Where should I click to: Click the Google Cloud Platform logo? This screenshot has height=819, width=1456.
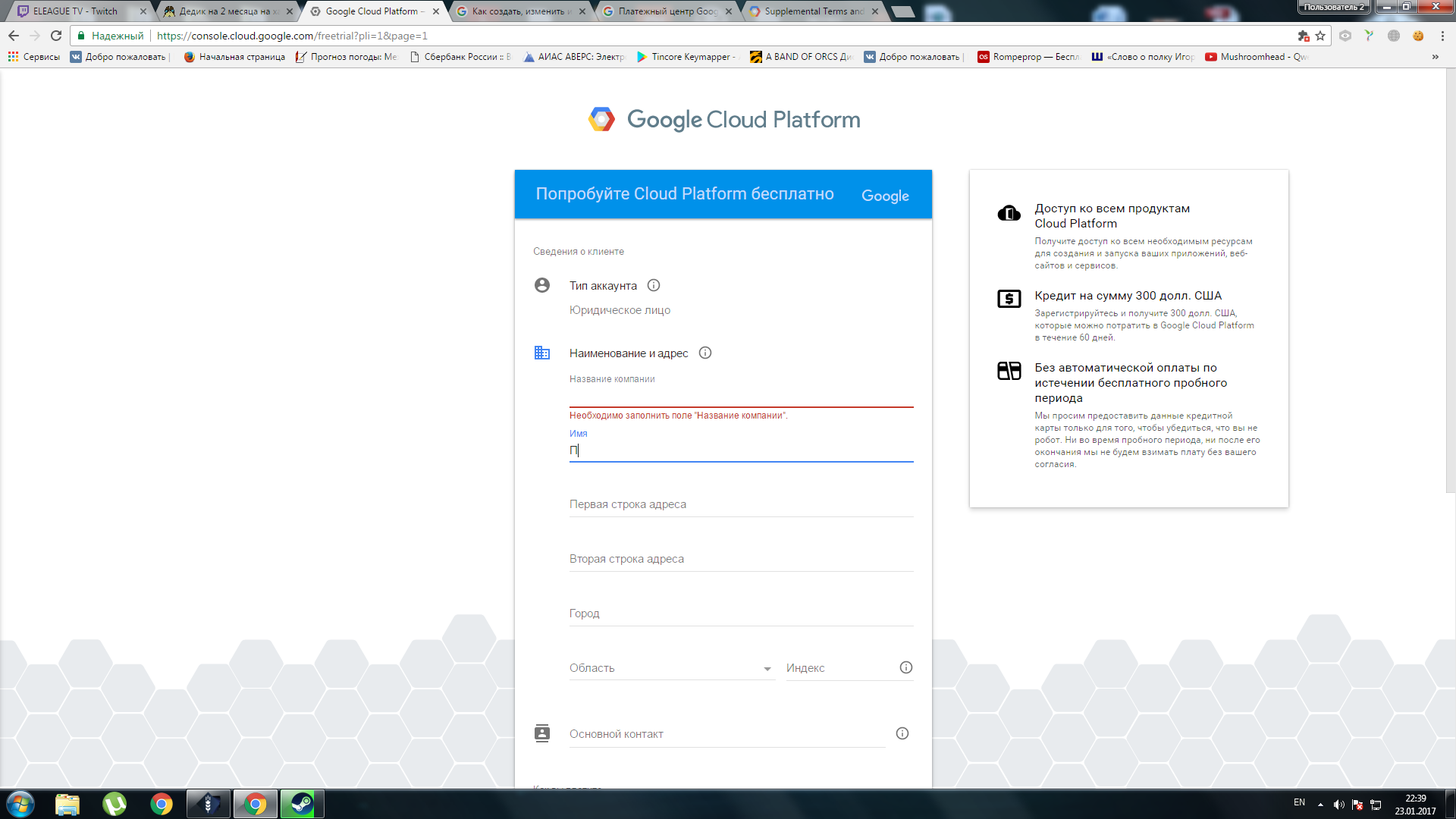724,120
